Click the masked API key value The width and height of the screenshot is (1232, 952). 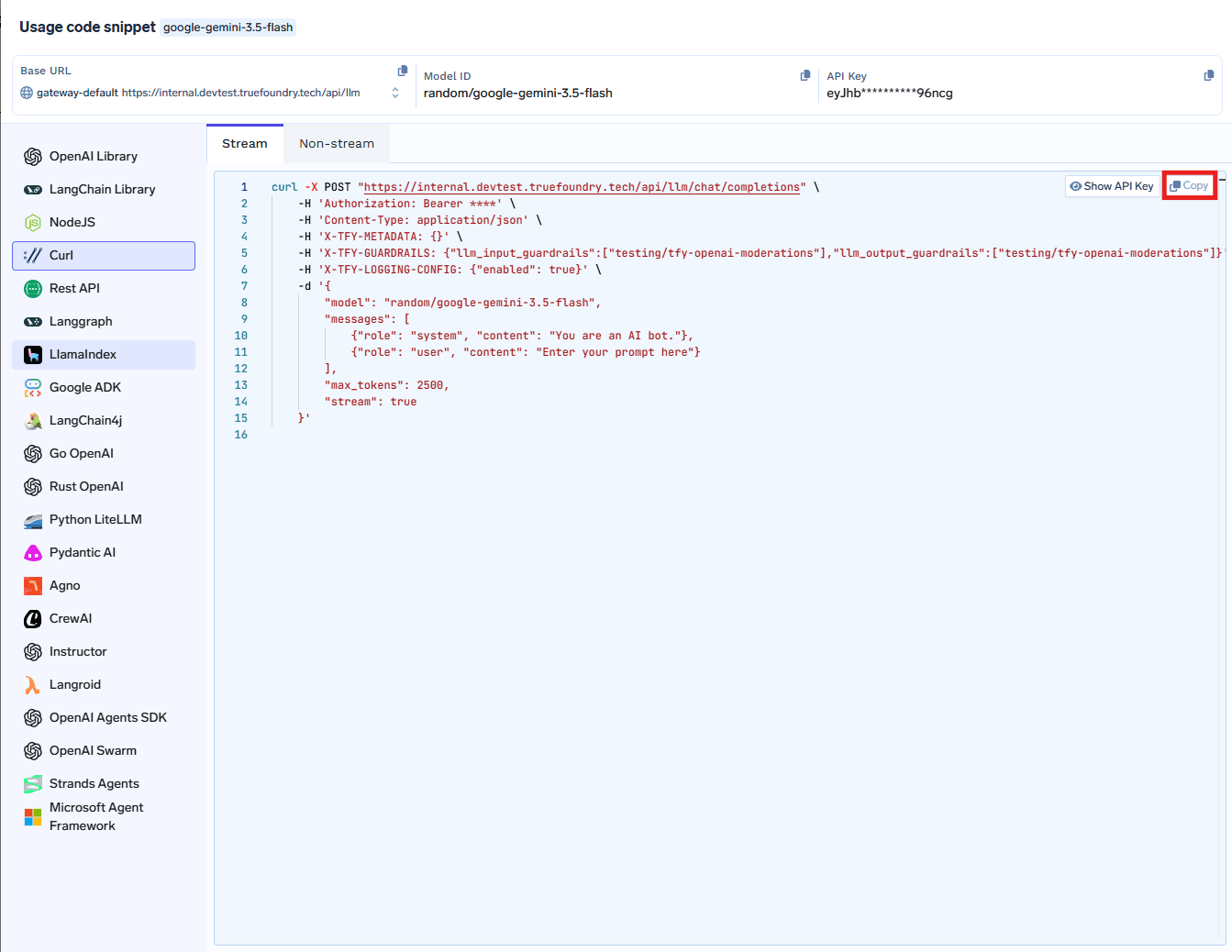coord(889,94)
